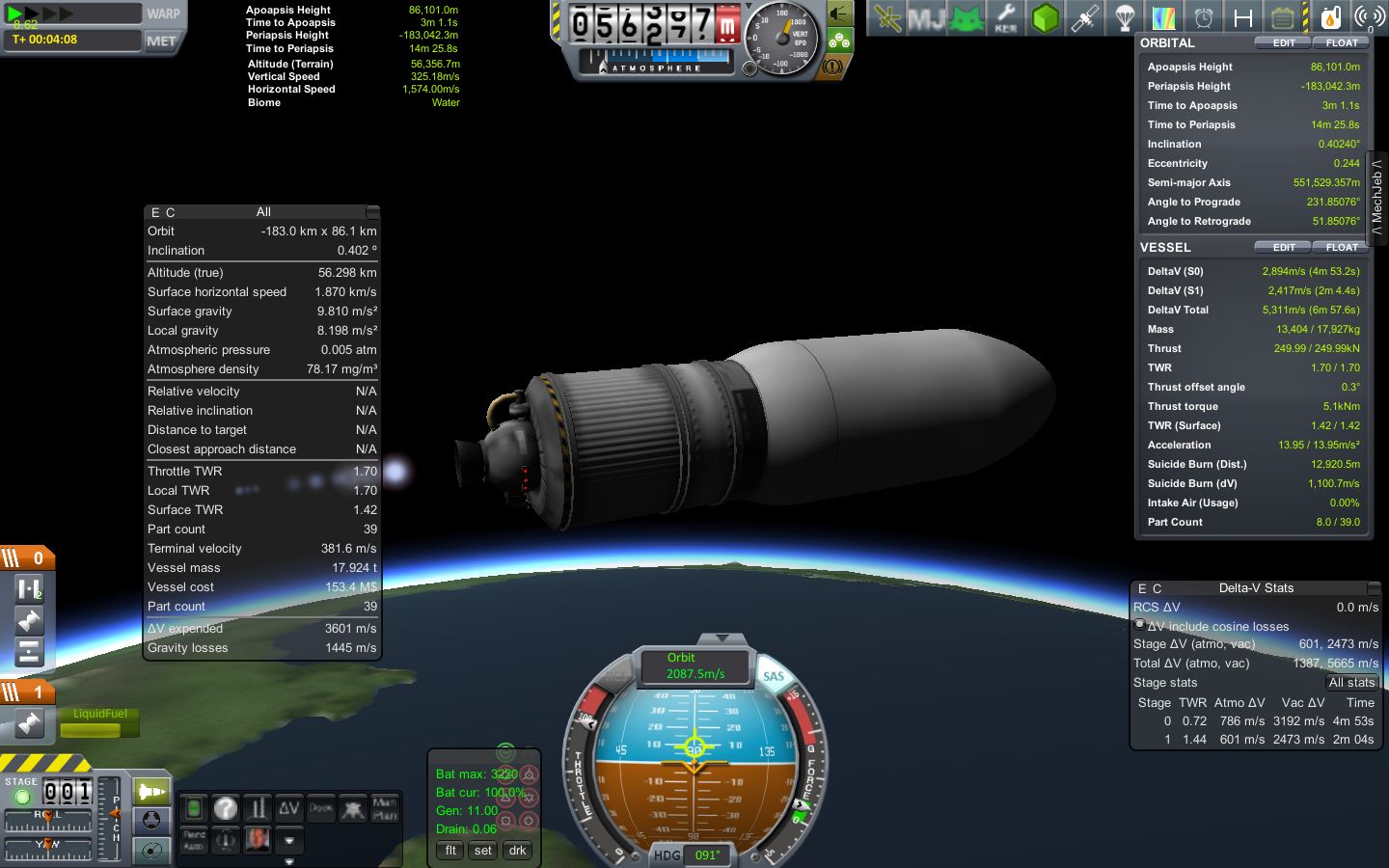Switch to the WARP tab
The width and height of the screenshot is (1389, 868).
pos(163,14)
